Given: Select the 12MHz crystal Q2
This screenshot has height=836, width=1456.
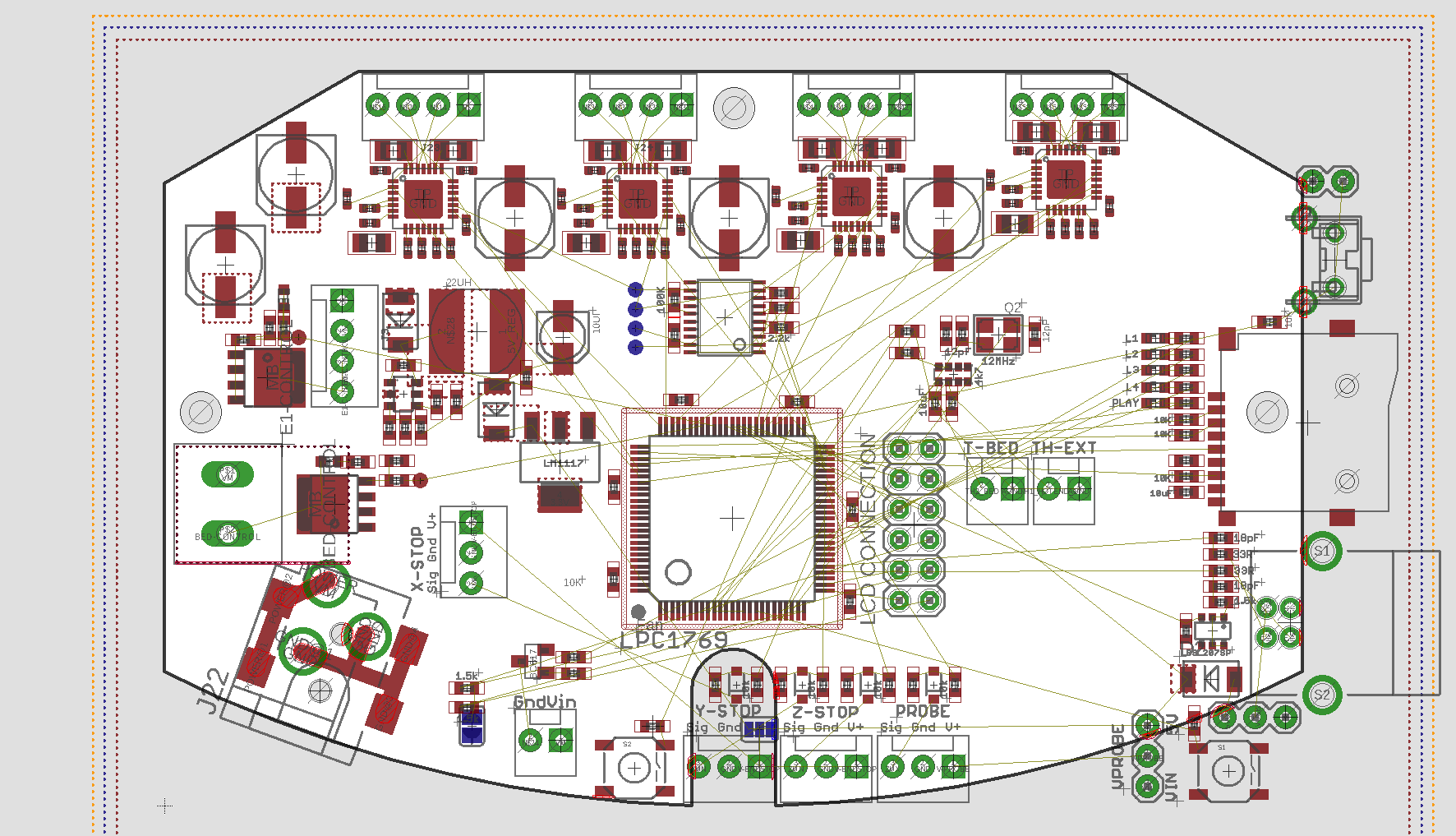Looking at the screenshot, I should (x=998, y=335).
